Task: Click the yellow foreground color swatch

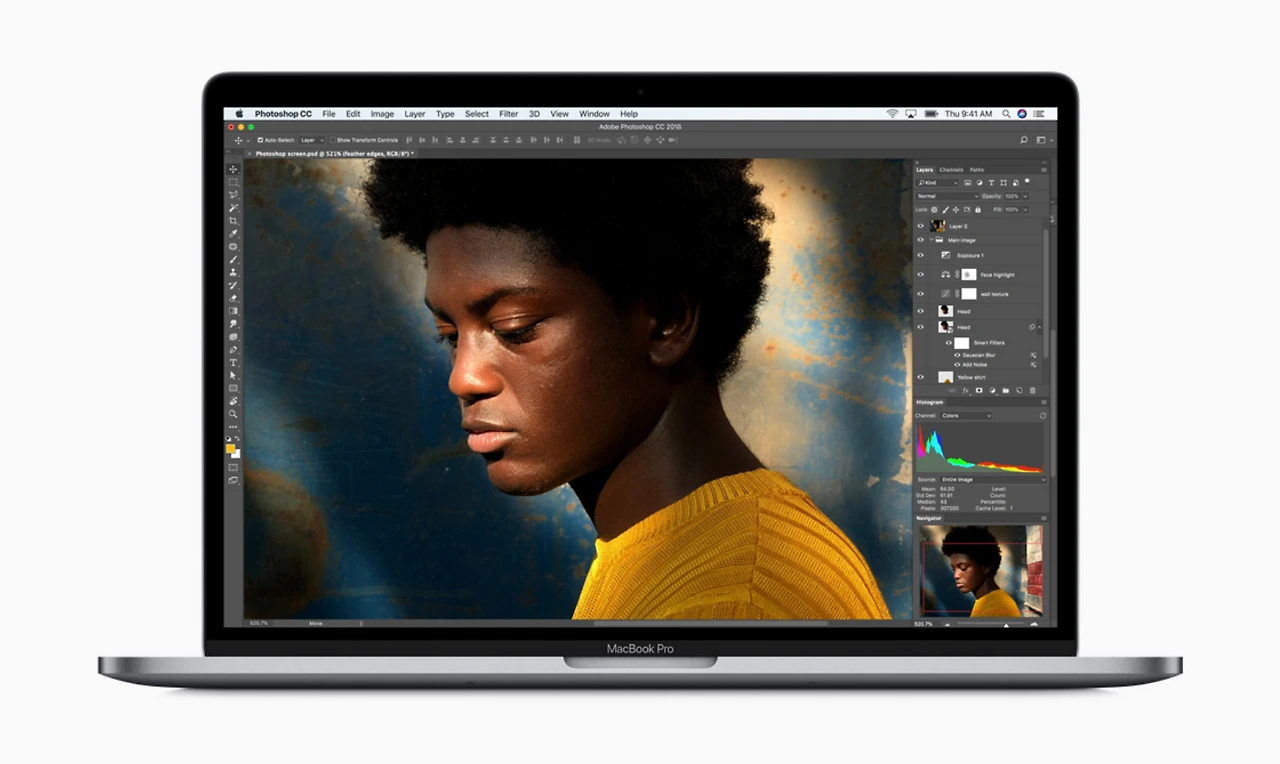Action: point(231,449)
